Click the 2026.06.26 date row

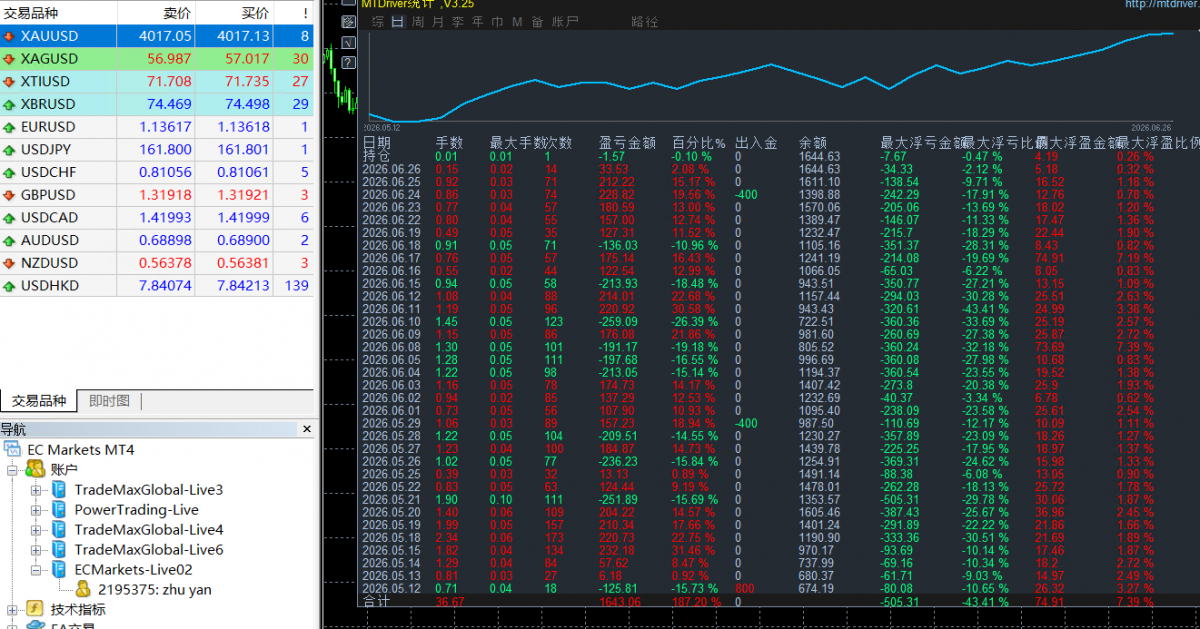point(391,168)
